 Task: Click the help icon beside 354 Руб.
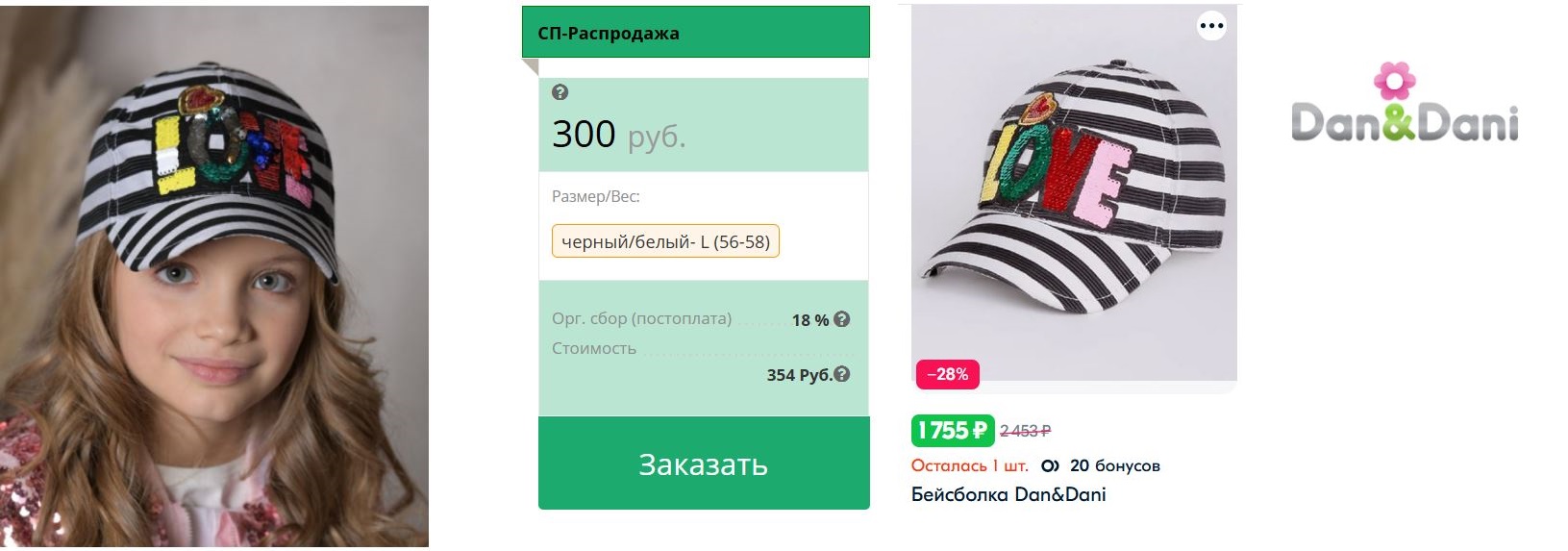click(842, 374)
